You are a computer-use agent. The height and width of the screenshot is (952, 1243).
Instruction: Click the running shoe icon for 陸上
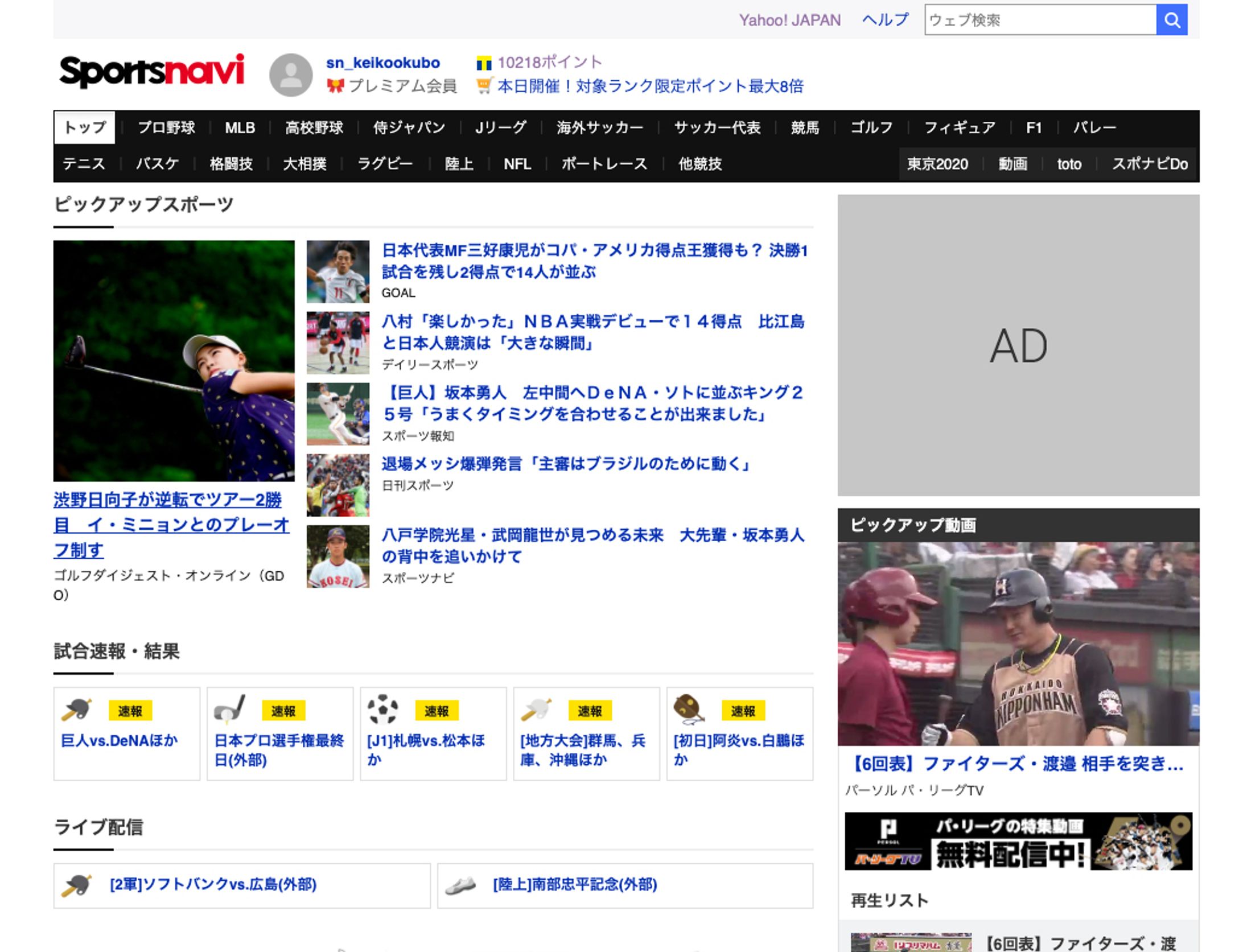click(460, 885)
